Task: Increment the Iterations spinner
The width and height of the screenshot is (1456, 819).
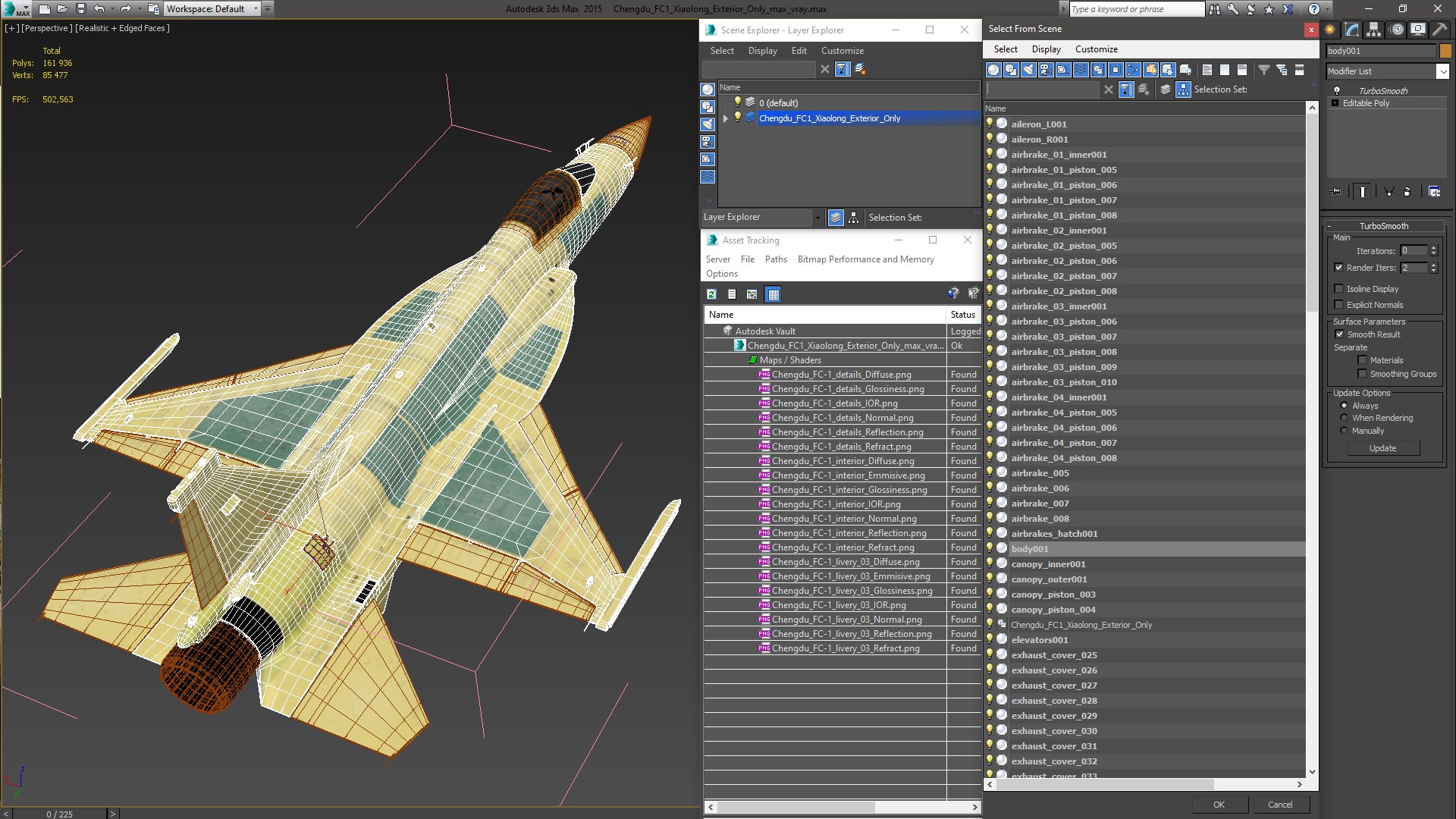Action: pyautogui.click(x=1433, y=248)
